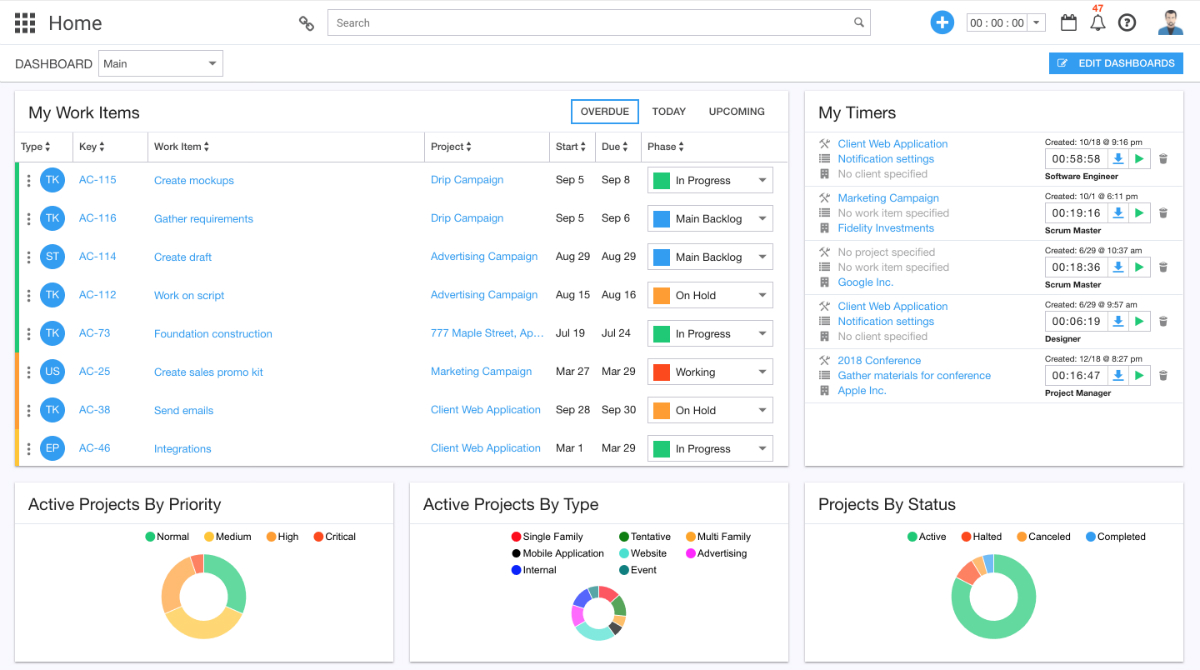Open the Dashboard selector showing Main
The image size is (1200, 670).
coord(161,64)
